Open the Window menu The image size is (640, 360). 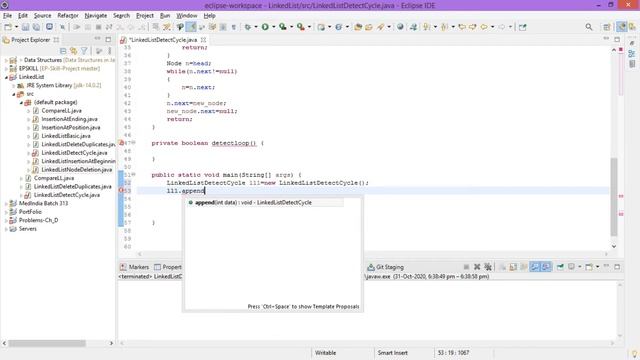[x=187, y=16]
